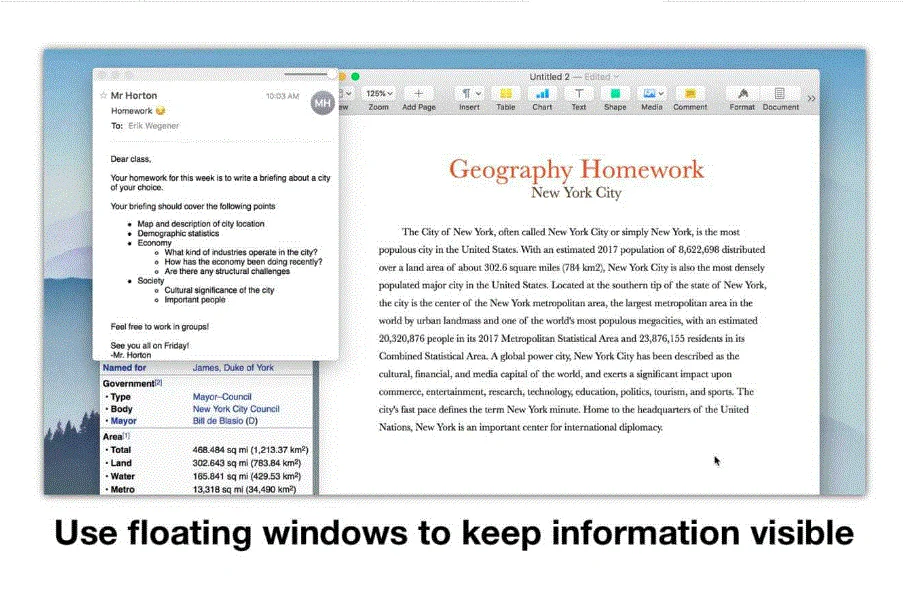The width and height of the screenshot is (903, 593).
Task: Click the New York City subtitle
Action: (576, 193)
